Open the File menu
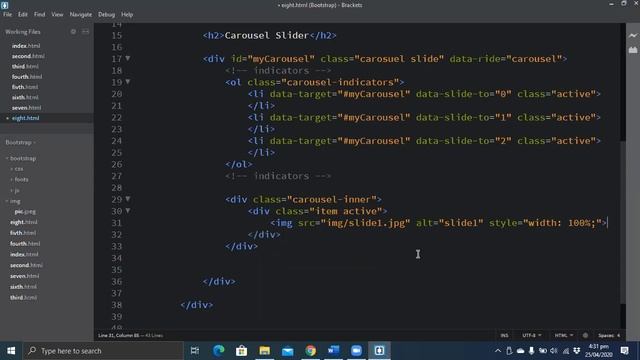The height and width of the screenshot is (360, 640). click(7, 14)
